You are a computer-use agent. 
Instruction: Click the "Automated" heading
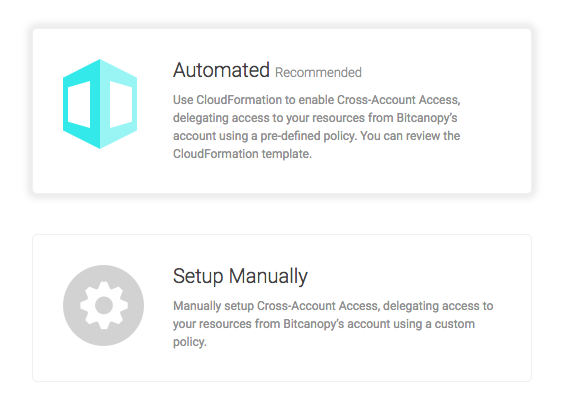click(221, 70)
